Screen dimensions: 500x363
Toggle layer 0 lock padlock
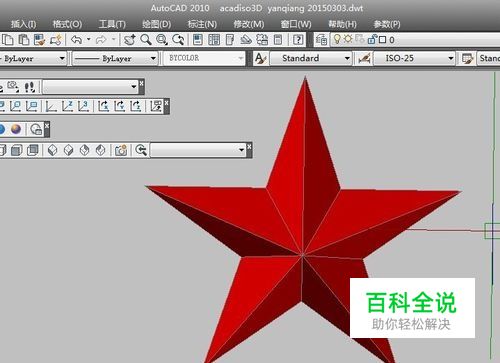(x=372, y=39)
